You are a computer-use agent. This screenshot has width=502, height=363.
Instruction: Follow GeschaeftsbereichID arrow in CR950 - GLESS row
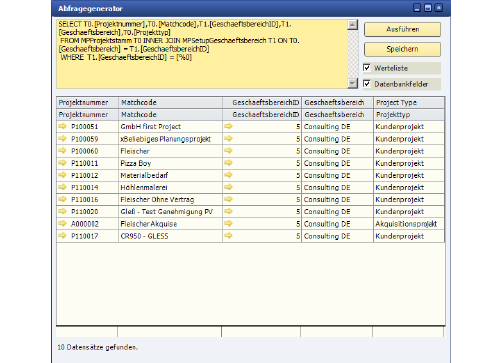[228, 236]
